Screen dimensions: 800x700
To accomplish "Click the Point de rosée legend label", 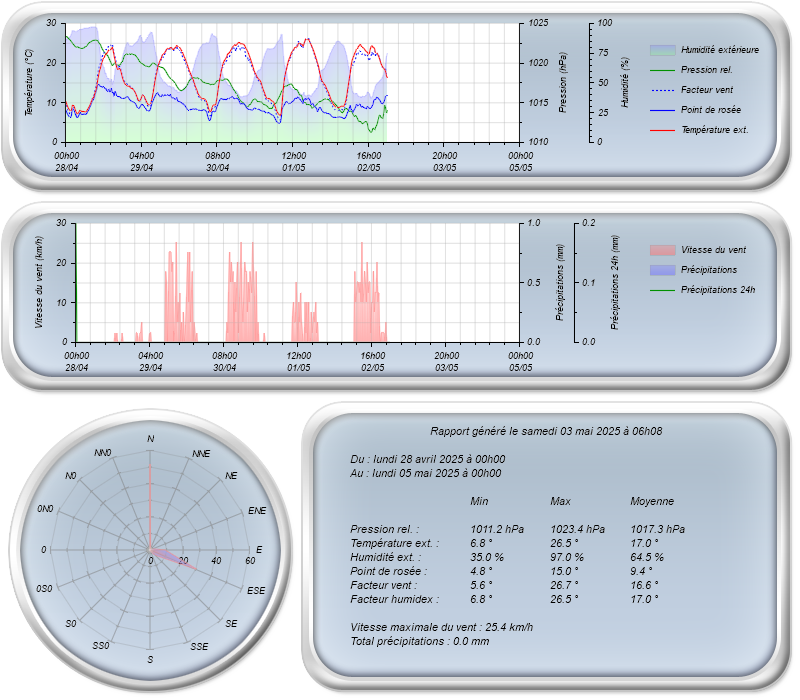I will point(711,110).
